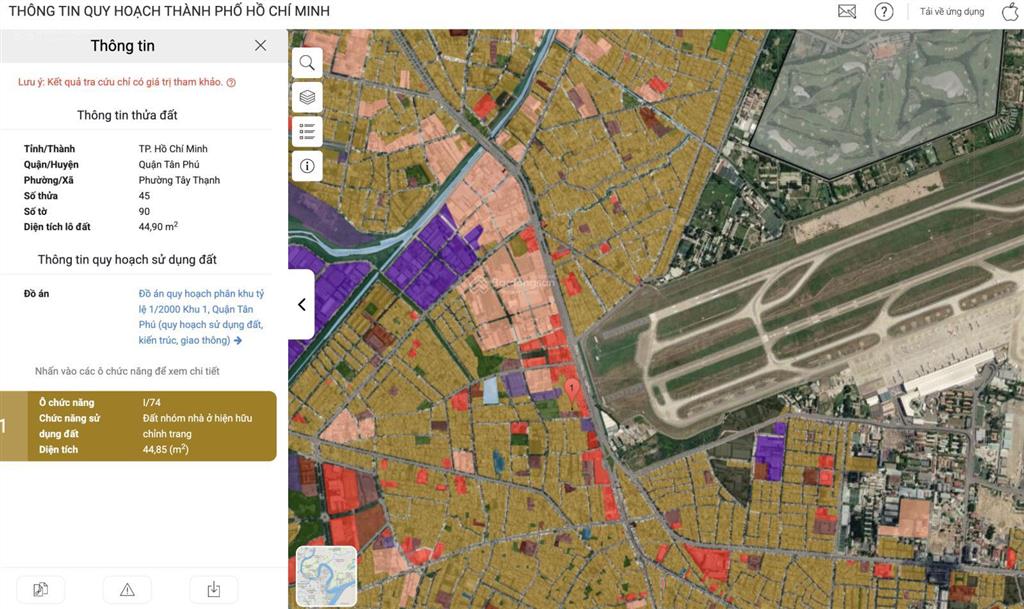1024x609 pixels.
Task: Open the mail contact icon
Action: point(847,11)
